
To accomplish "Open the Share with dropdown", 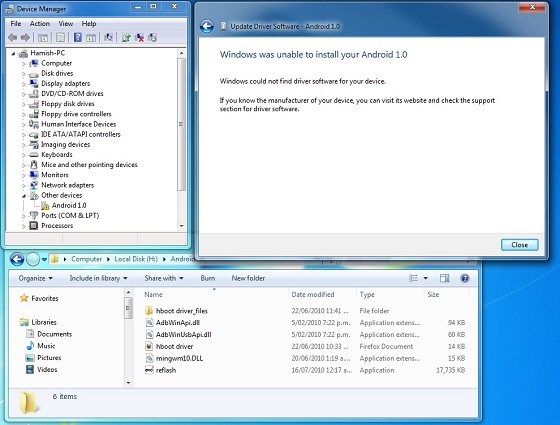I will pos(164,278).
